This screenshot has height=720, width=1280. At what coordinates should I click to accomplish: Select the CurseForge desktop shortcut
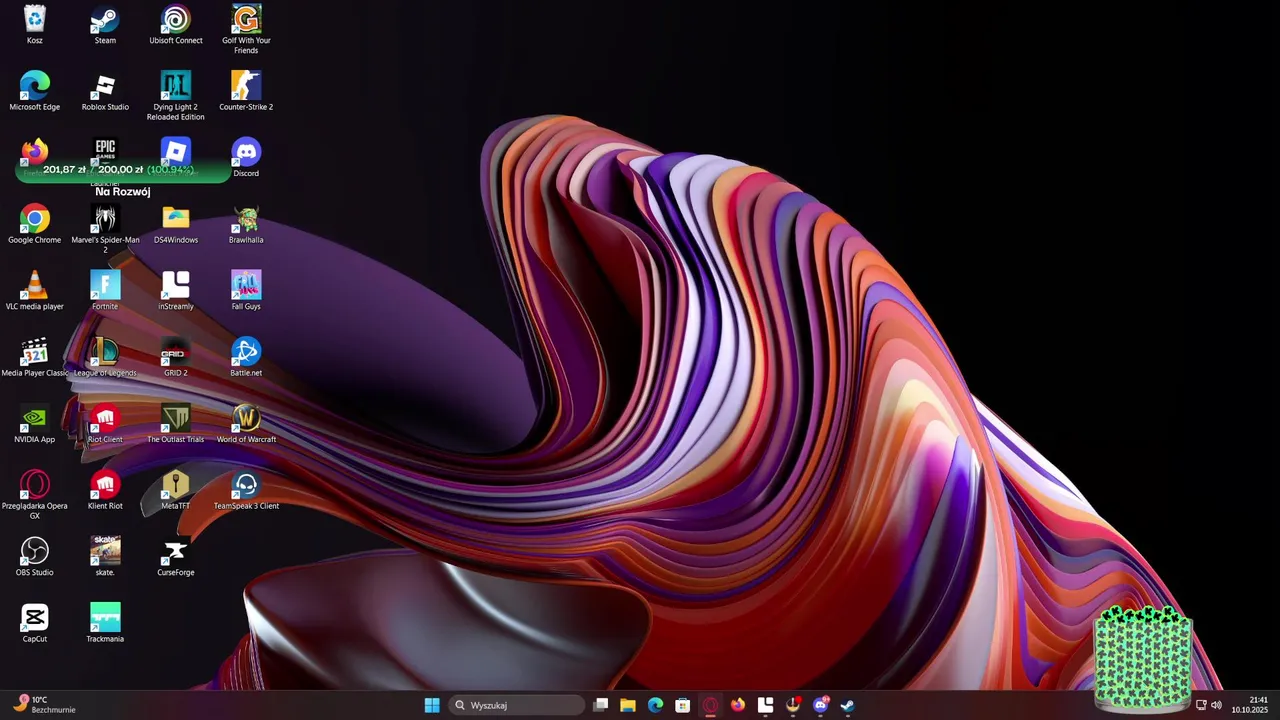(x=176, y=557)
